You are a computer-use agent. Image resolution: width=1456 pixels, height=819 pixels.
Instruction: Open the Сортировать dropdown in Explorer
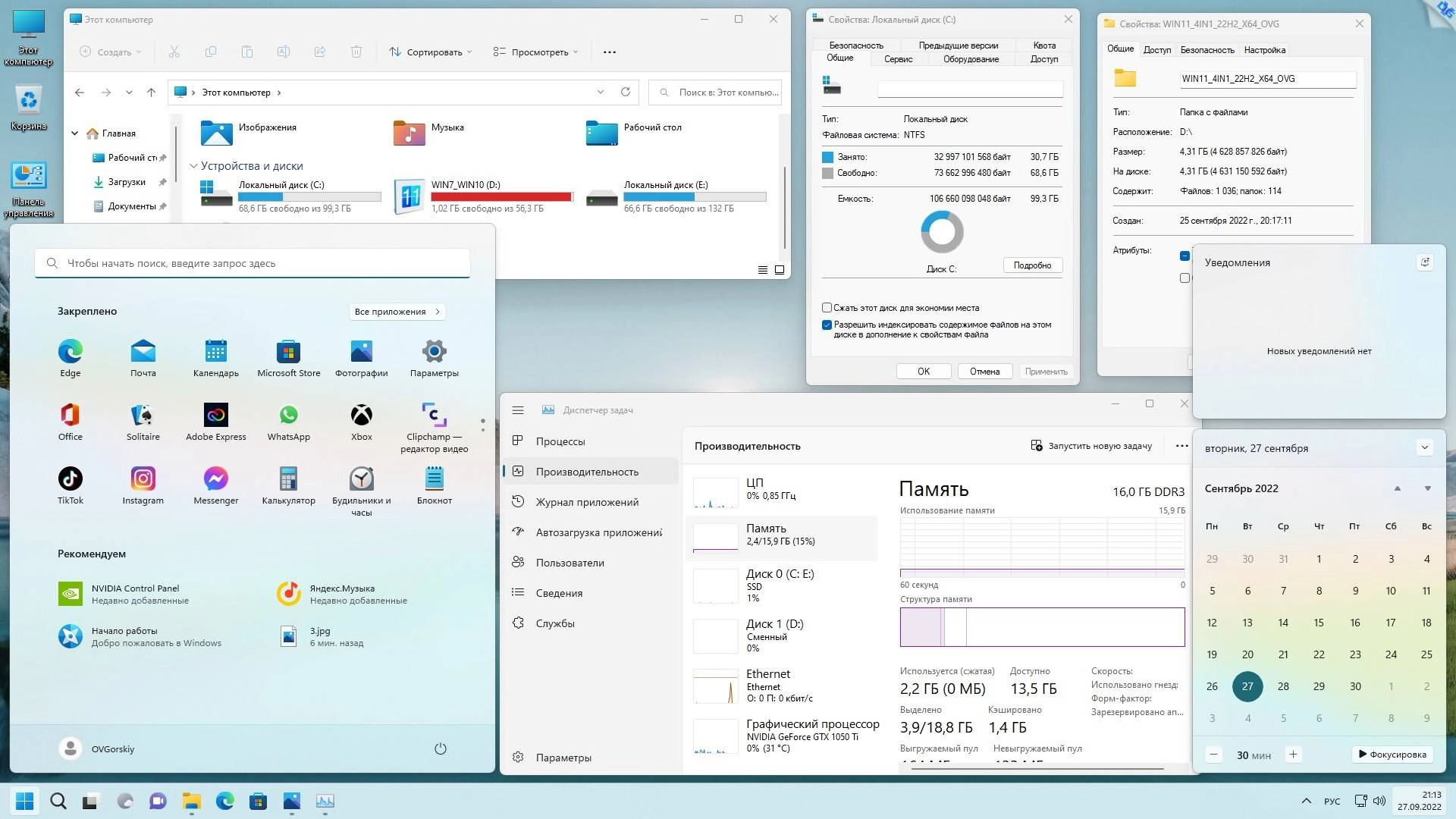[429, 52]
